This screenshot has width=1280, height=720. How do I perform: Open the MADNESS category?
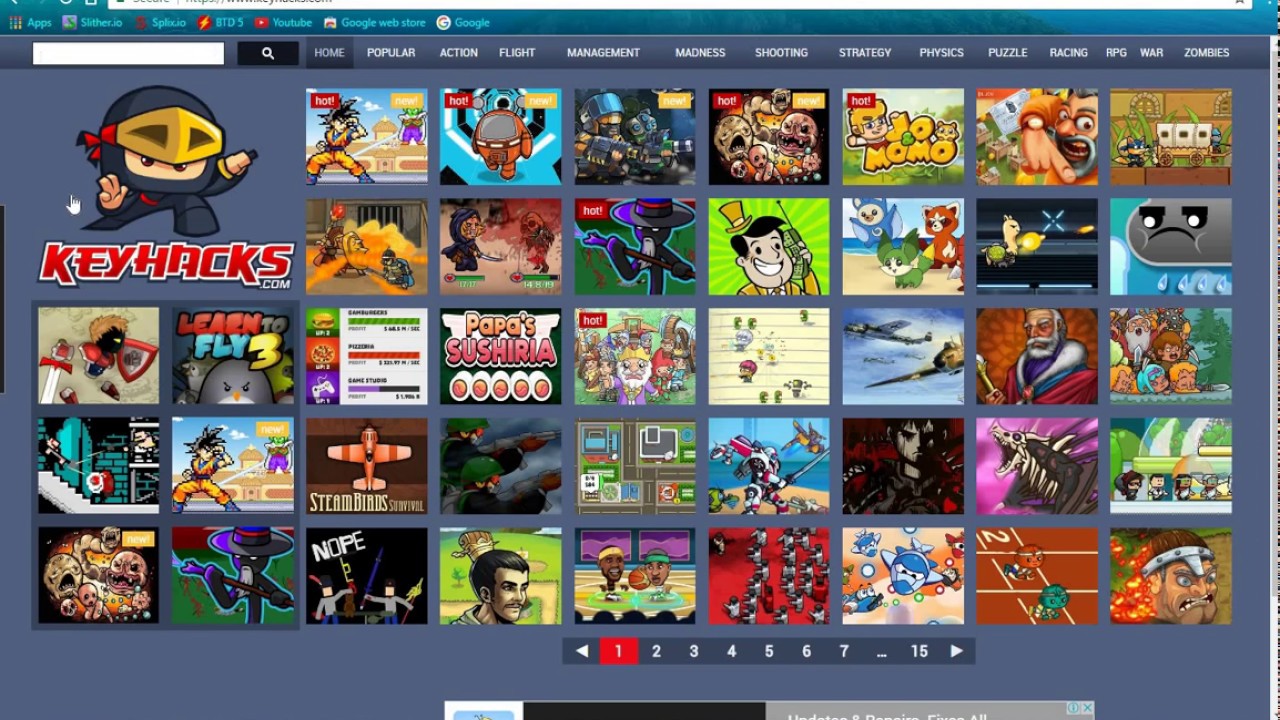(700, 53)
